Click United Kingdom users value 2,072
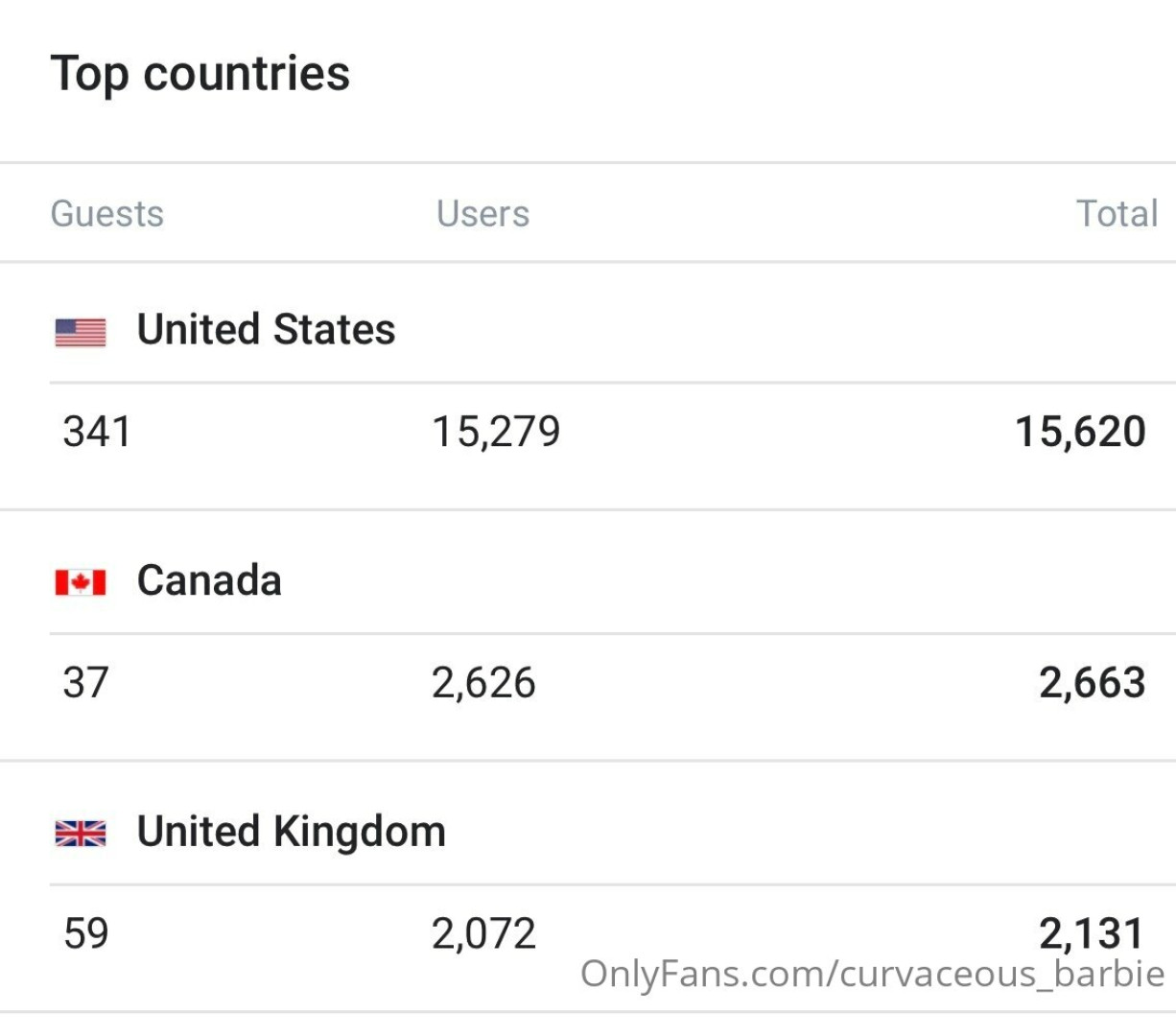Screen dimensions: 1176x1036 (483, 933)
